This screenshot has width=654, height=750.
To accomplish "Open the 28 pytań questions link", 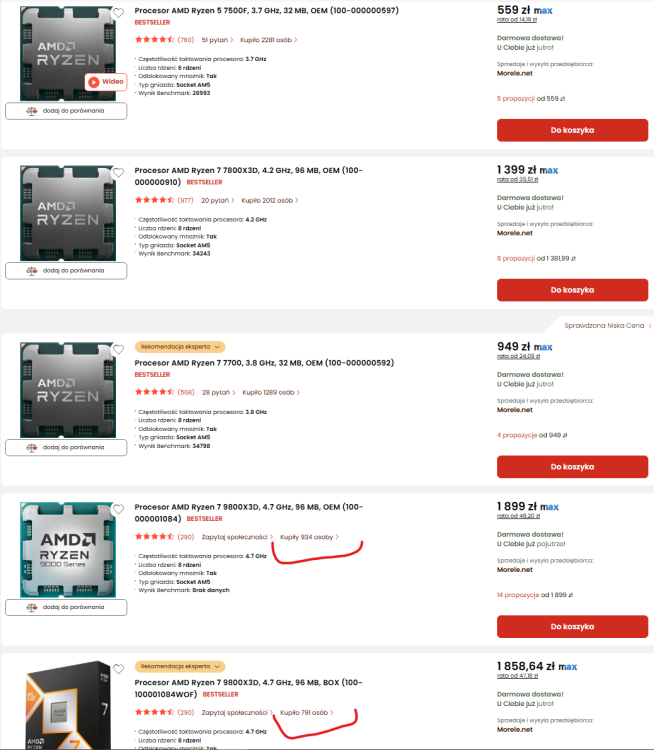I will pos(219,392).
